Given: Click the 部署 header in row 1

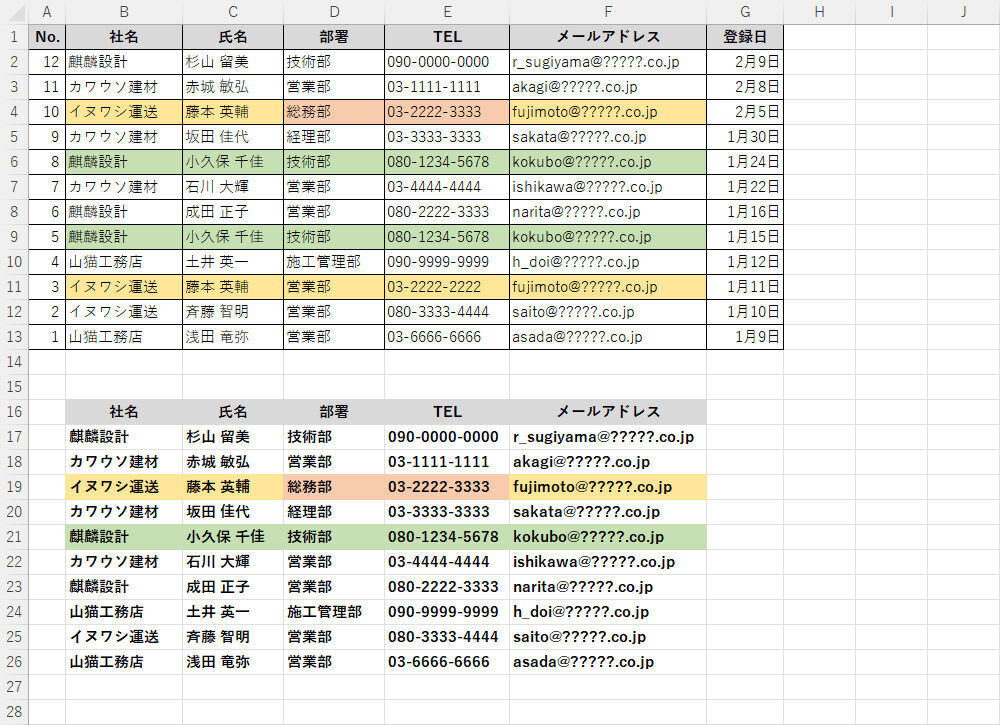Looking at the screenshot, I should click(334, 37).
